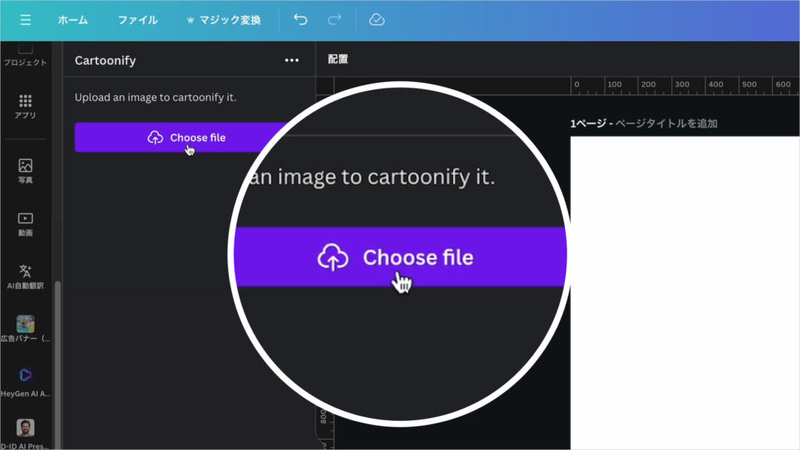Check cloud save status icon

pos(377,20)
